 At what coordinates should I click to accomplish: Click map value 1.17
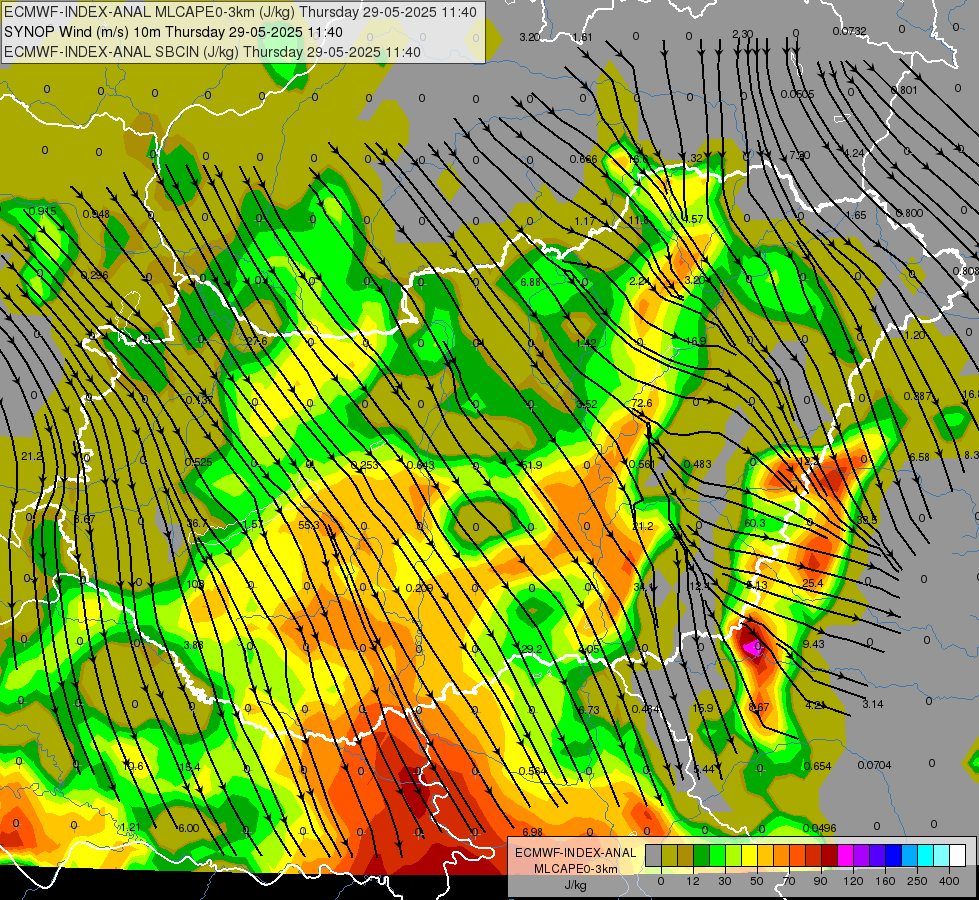585,221
